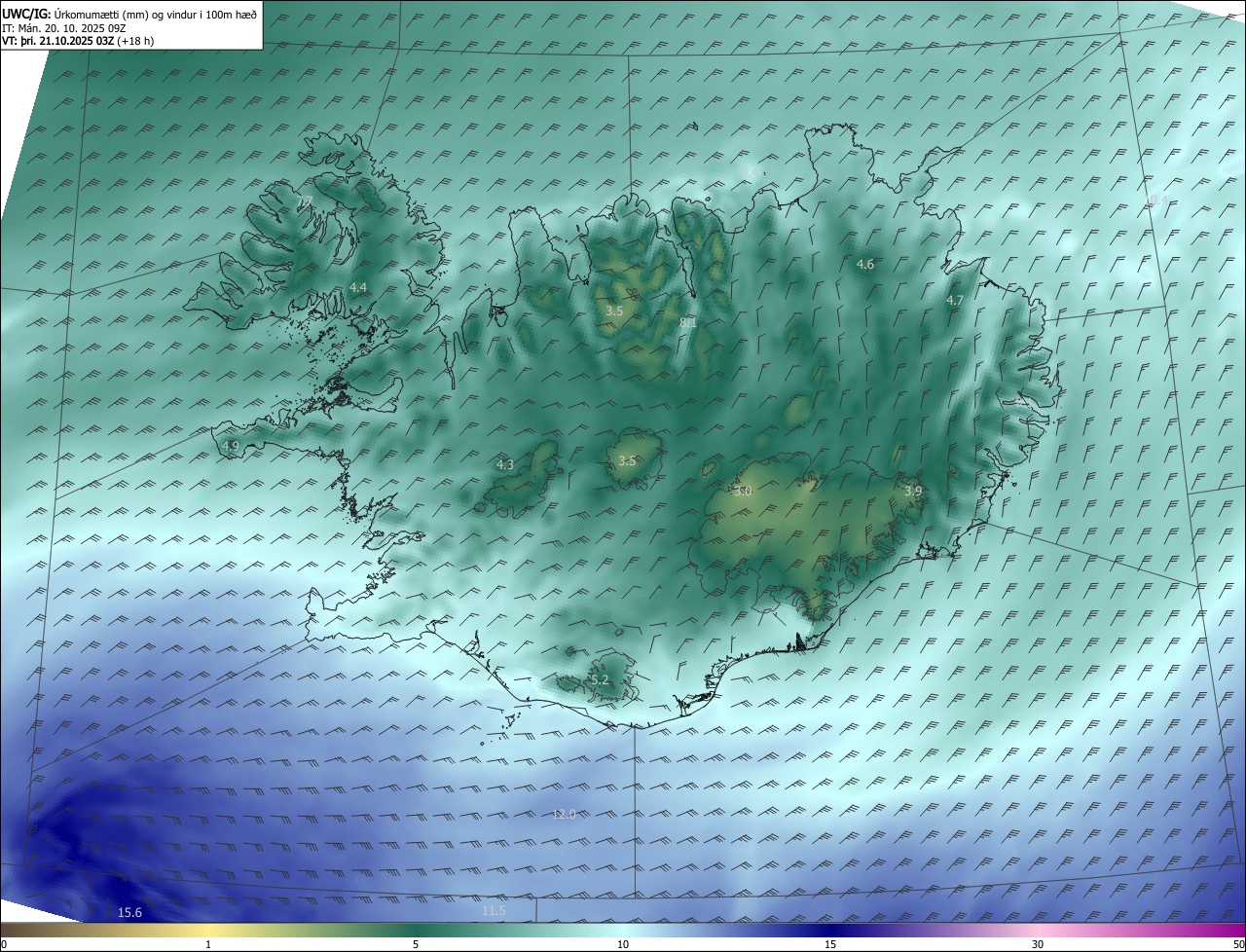Click the 4.6 value in the northeast
1246x952 pixels.
864,265
